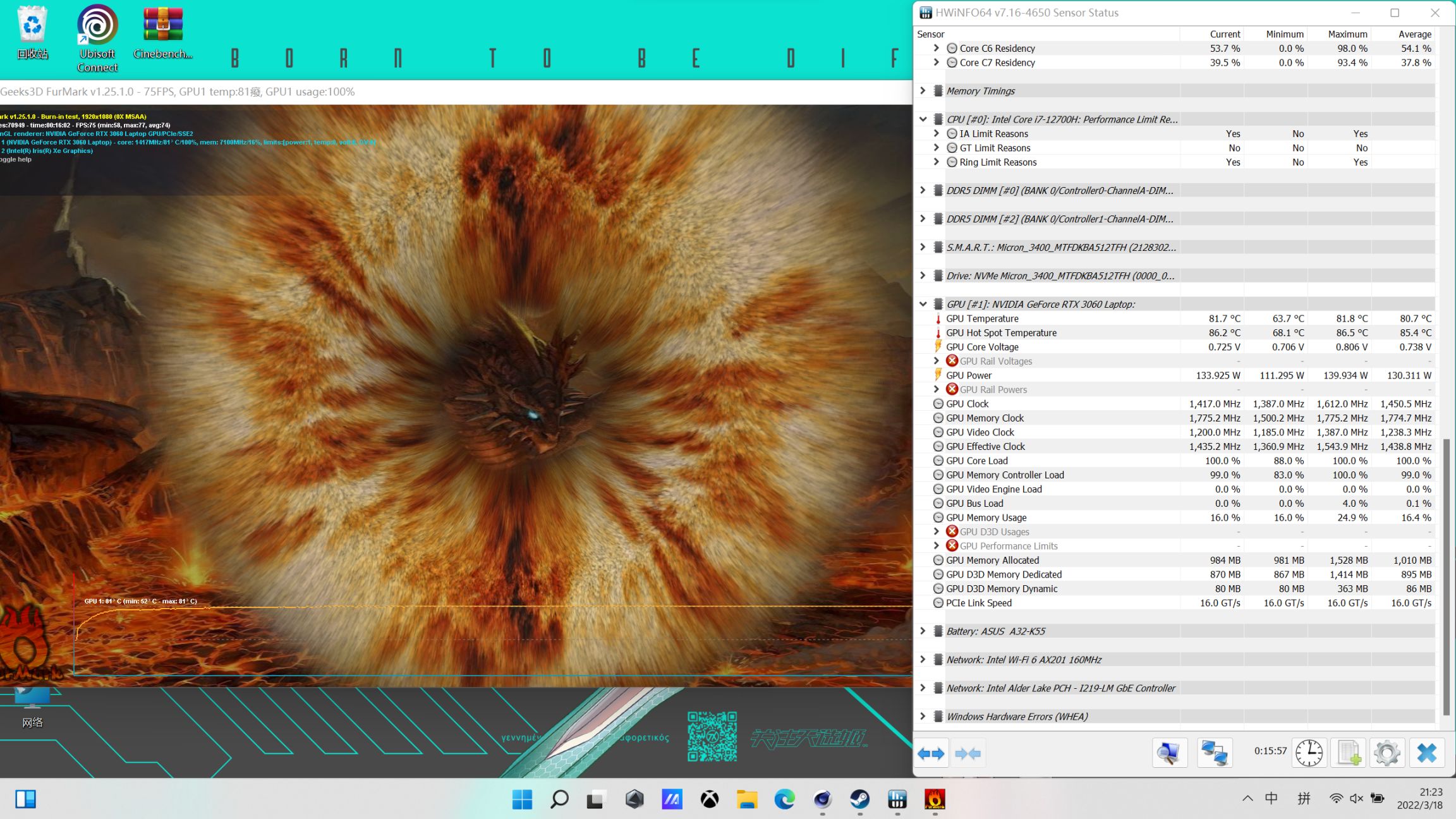Open the Windows Start menu
This screenshot has height=819, width=1456.
coord(522,799)
